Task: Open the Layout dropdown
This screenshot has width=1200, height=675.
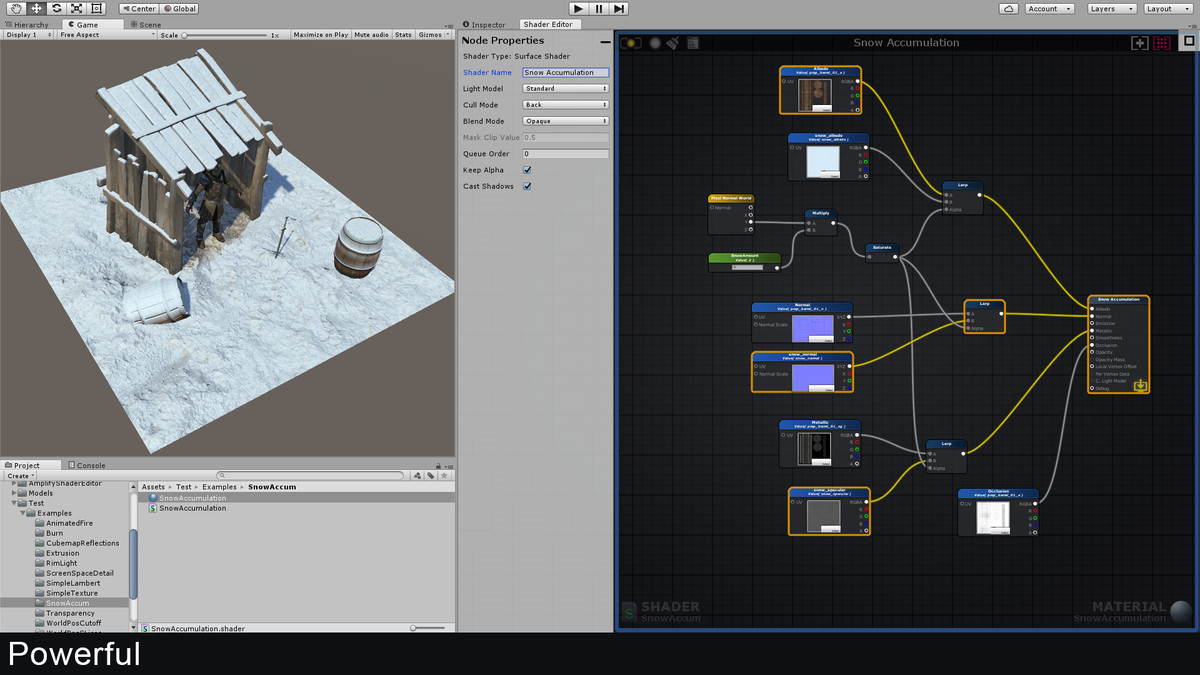Action: (1168, 8)
